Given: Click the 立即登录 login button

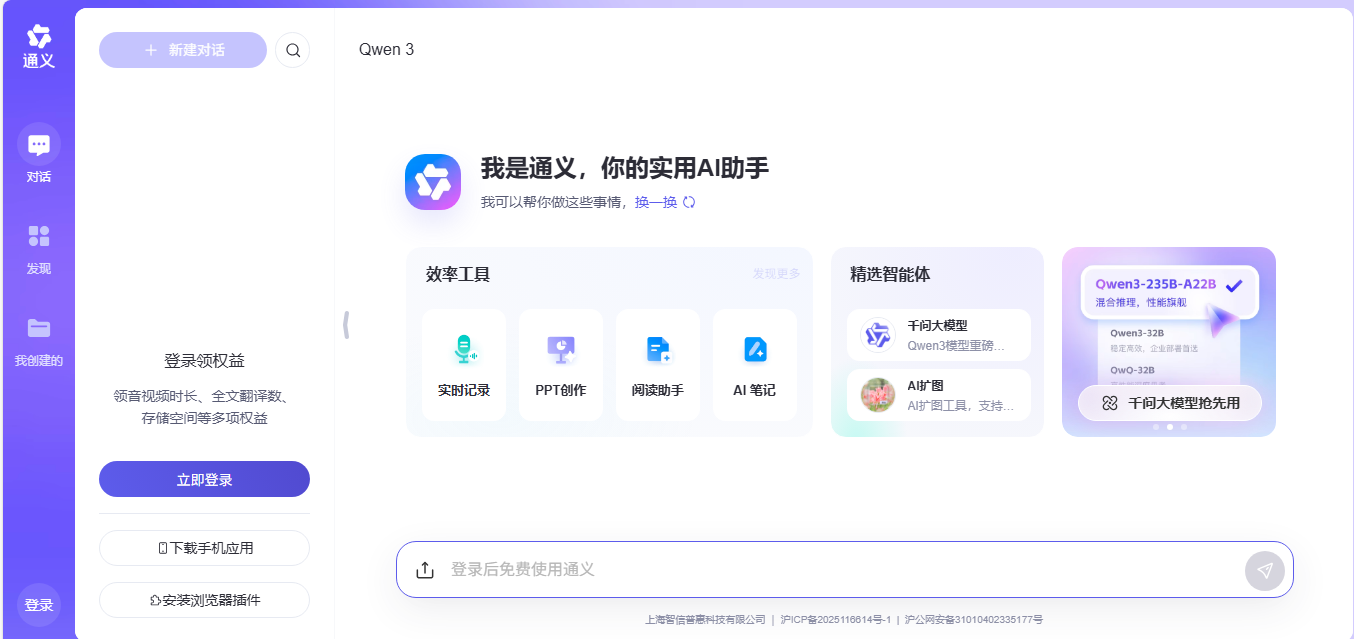Looking at the screenshot, I should coord(204,479).
